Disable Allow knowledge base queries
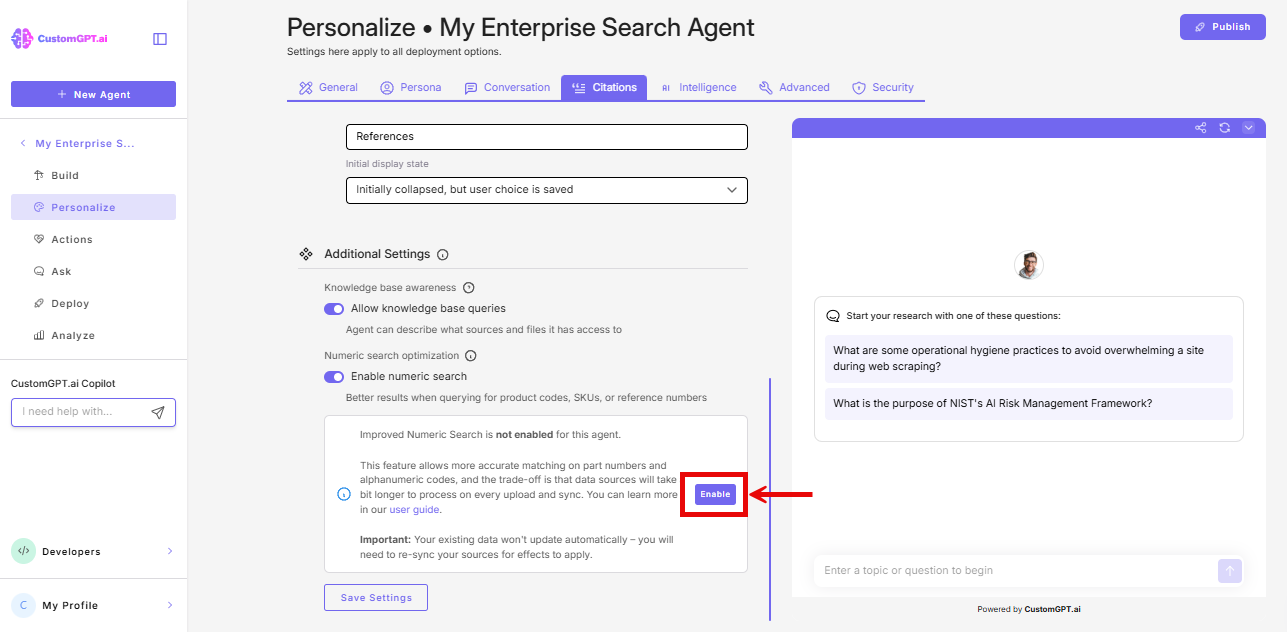 (333, 308)
